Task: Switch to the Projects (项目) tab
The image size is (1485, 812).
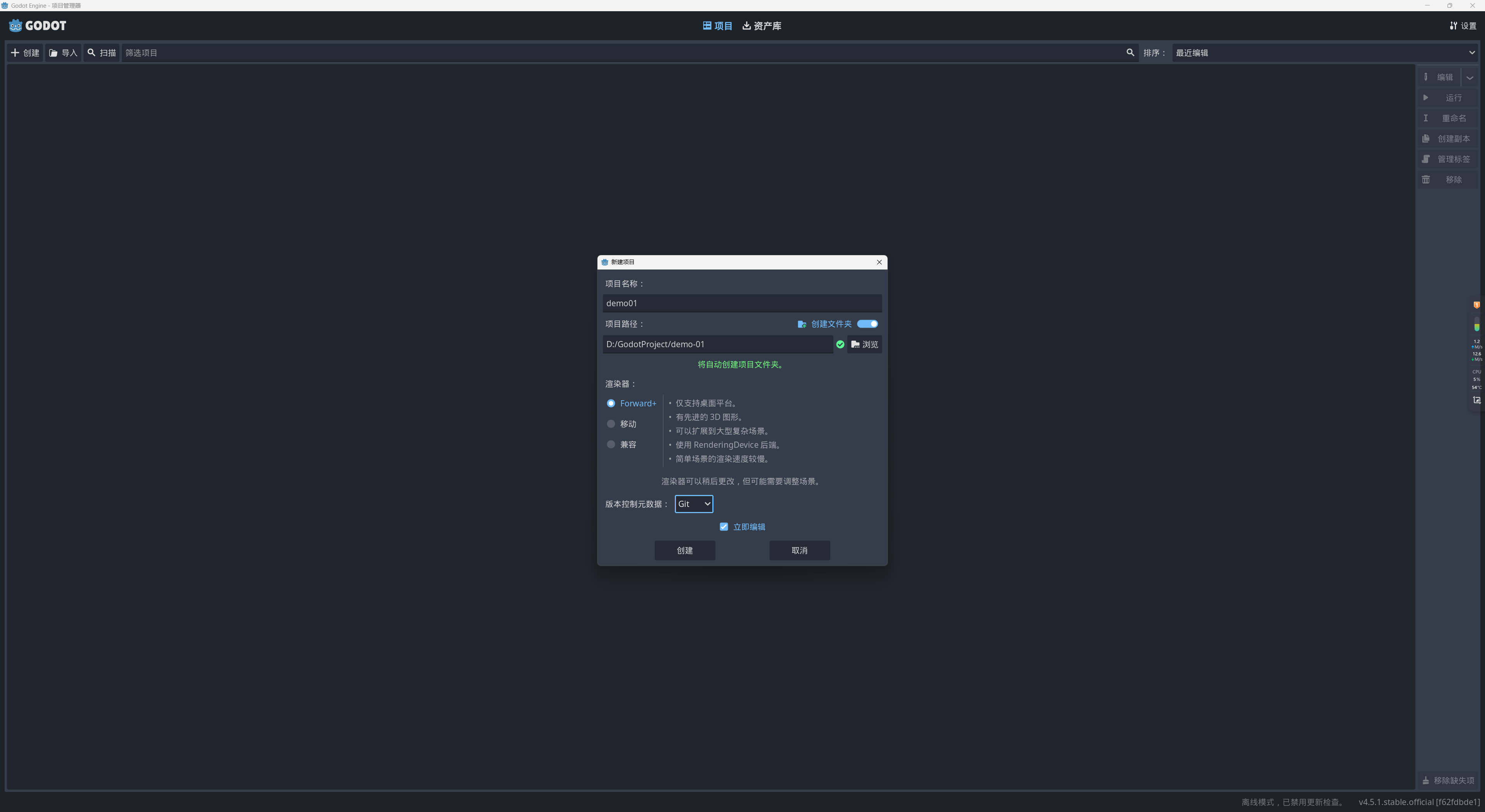Action: [x=717, y=26]
